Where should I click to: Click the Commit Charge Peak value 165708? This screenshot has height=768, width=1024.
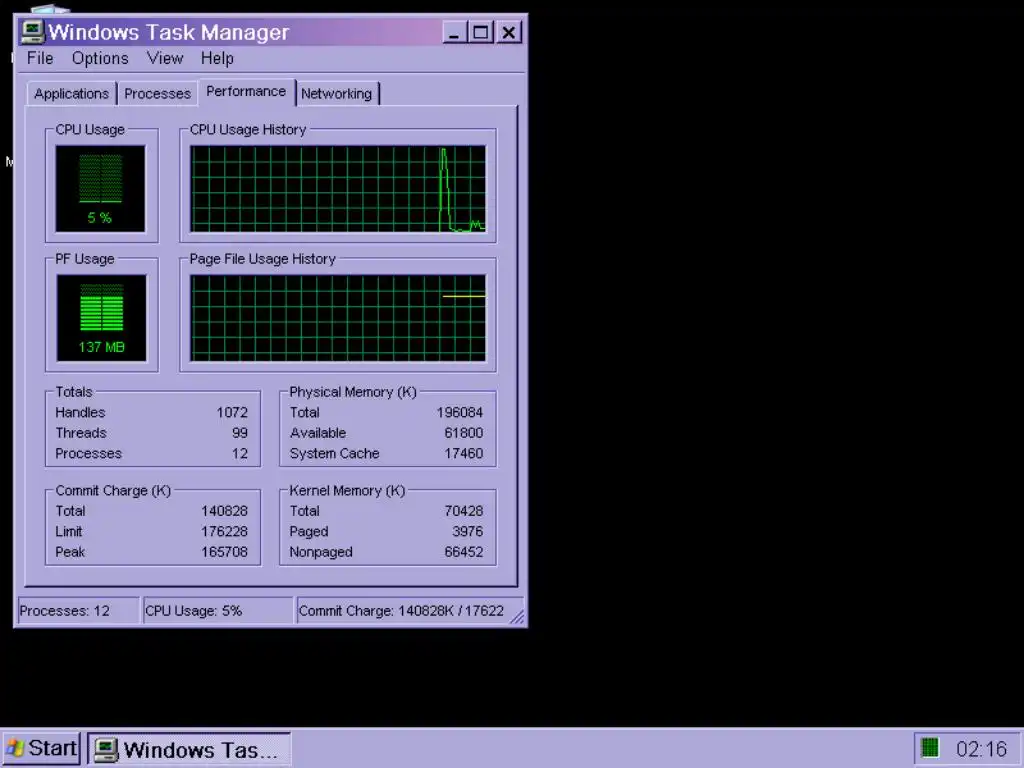click(225, 552)
